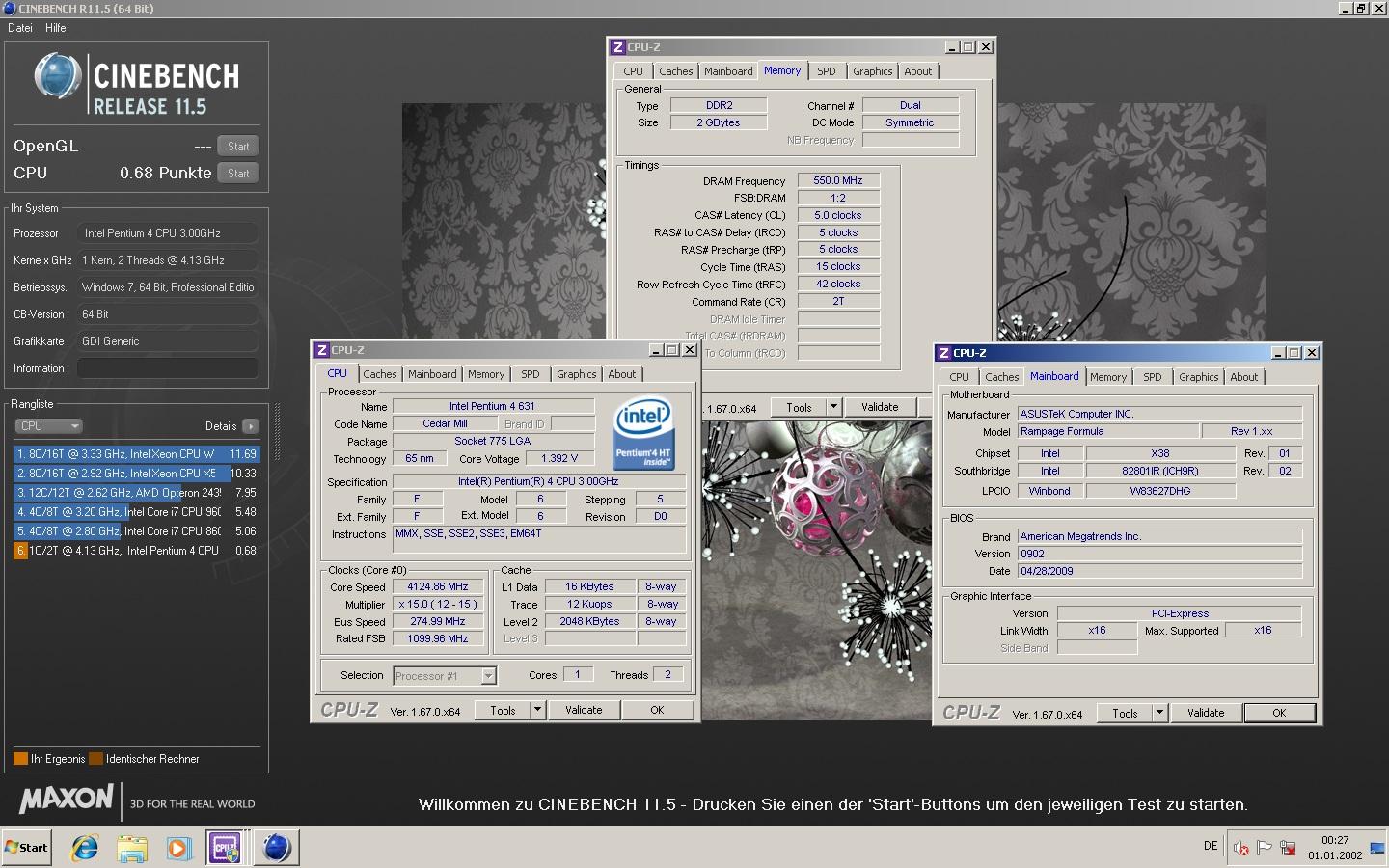
Task: Switch to Caches tab in CPU window
Action: point(380,374)
